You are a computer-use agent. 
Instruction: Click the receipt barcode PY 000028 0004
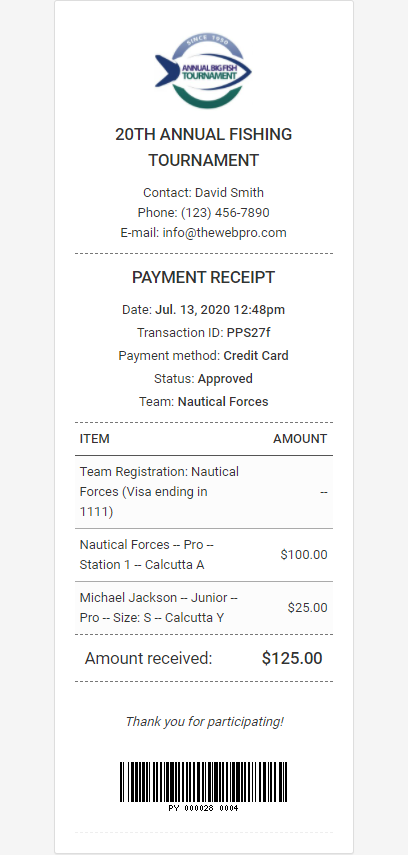pyautogui.click(x=203, y=786)
